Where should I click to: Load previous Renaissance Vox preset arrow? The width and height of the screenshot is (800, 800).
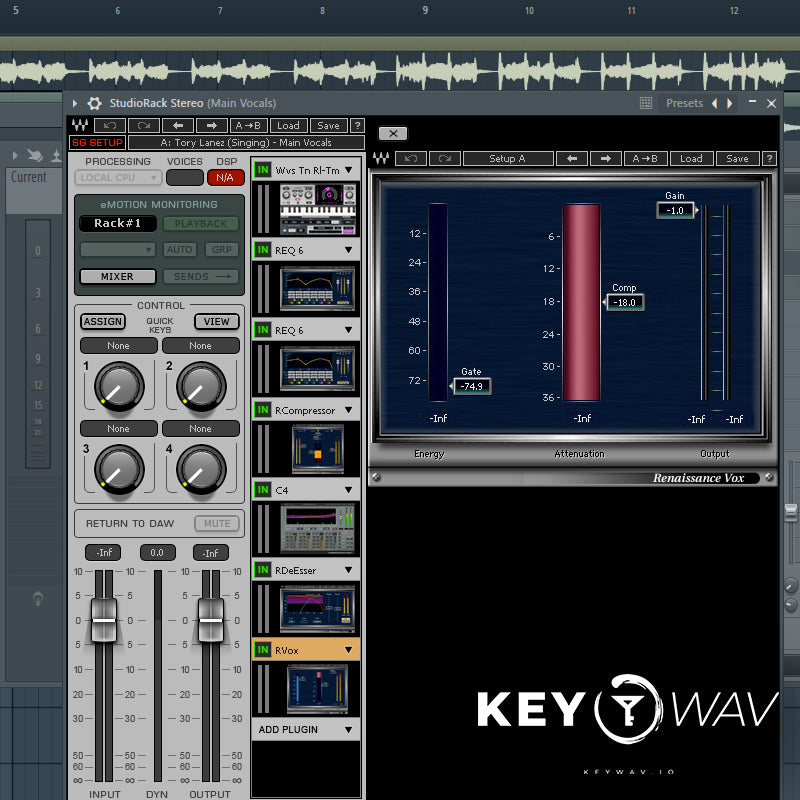click(x=571, y=158)
